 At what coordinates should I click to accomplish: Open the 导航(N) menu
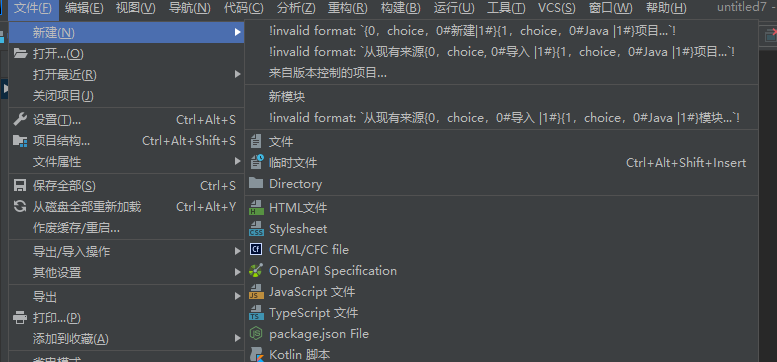[x=189, y=8]
